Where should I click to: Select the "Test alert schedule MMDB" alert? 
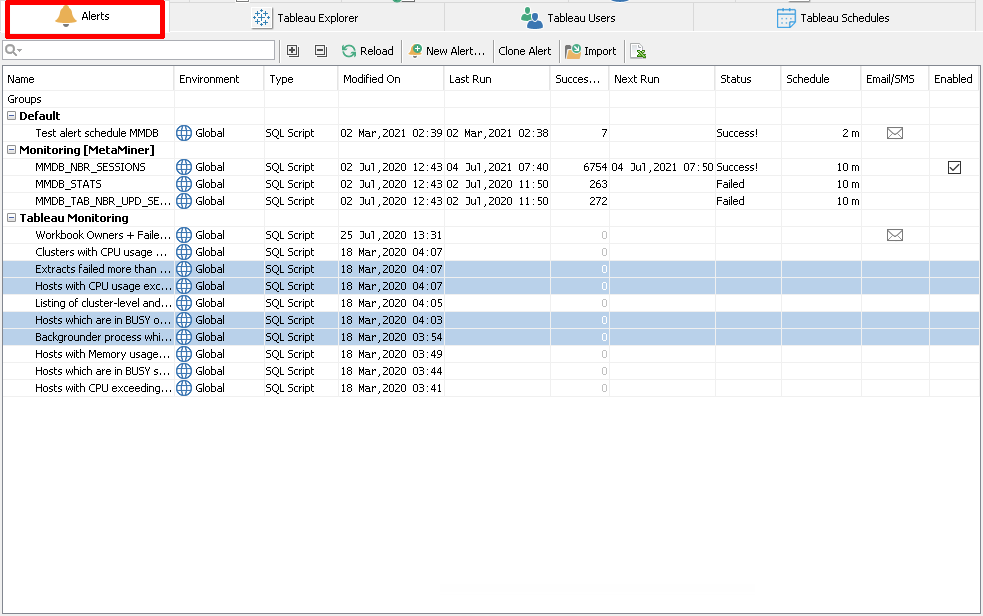click(x=97, y=133)
